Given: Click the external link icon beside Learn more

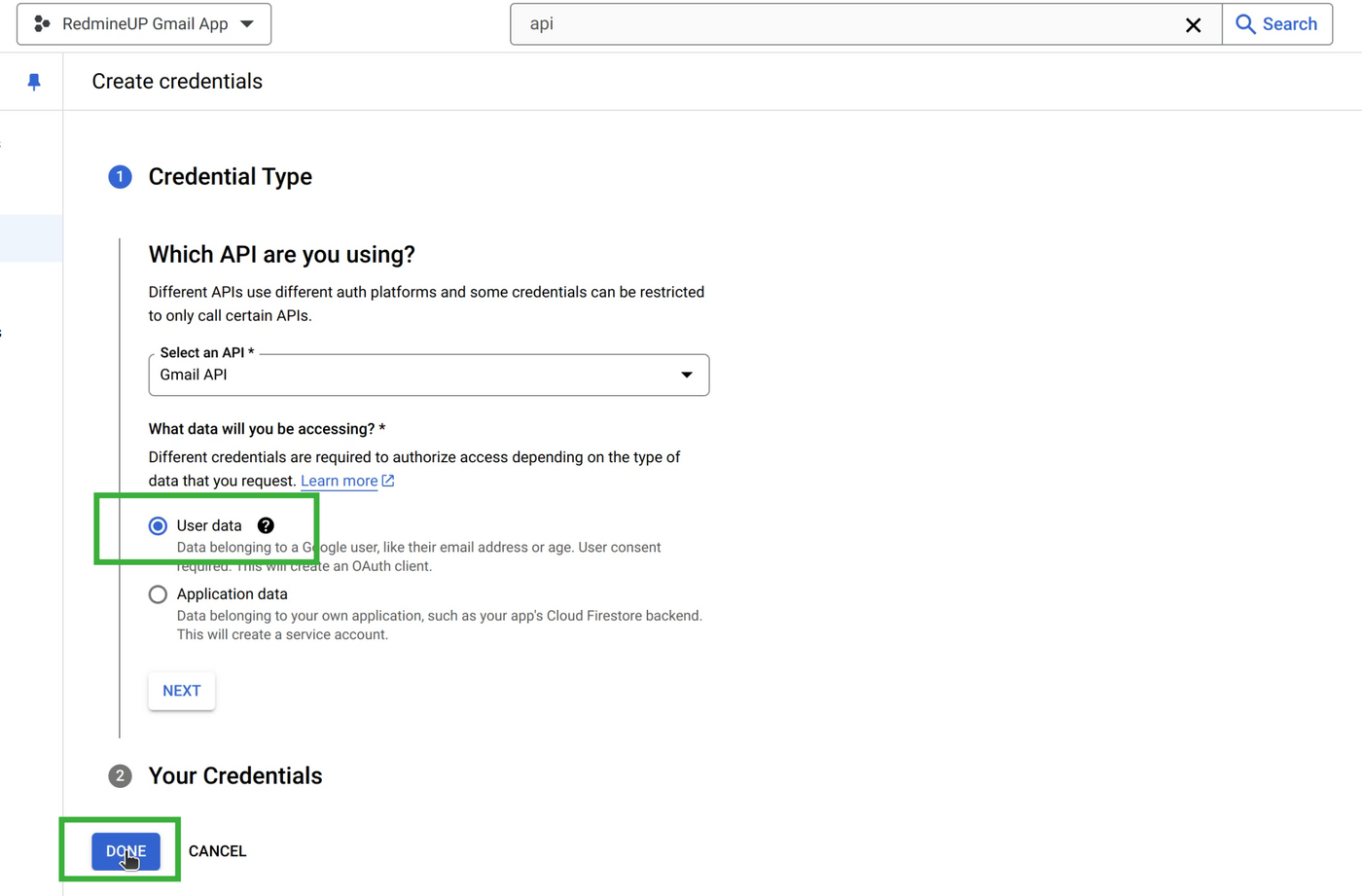Looking at the screenshot, I should [x=388, y=480].
